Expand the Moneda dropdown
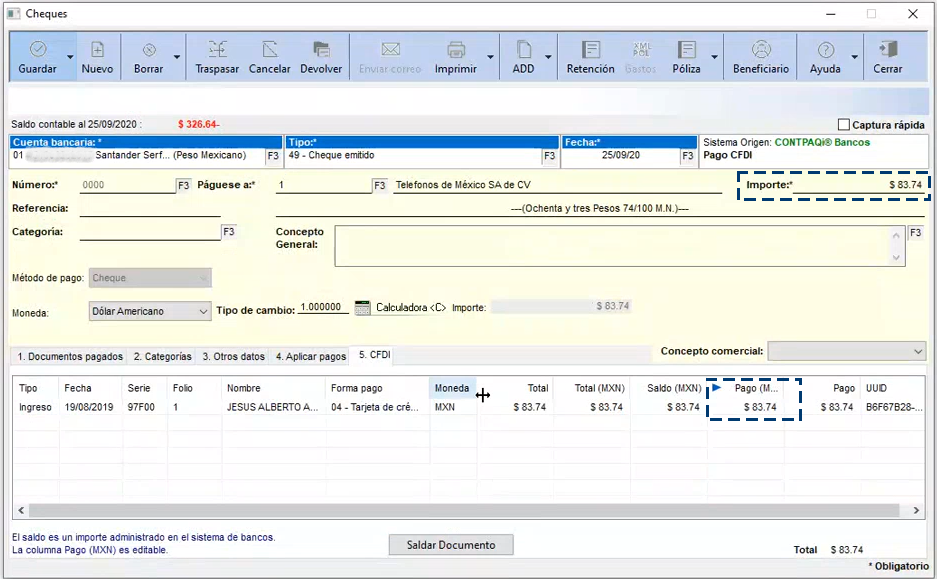Screen dimensions: 937x579 [x=203, y=312]
